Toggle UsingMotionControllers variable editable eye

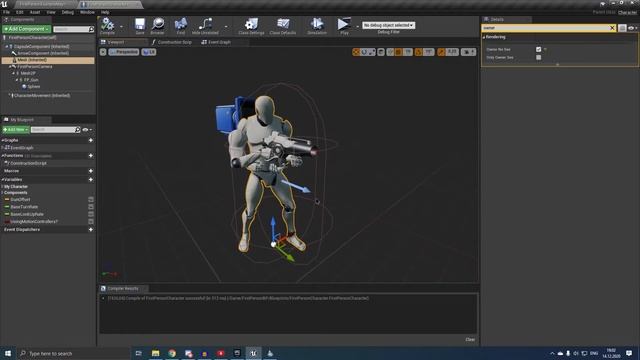[x=91, y=221]
